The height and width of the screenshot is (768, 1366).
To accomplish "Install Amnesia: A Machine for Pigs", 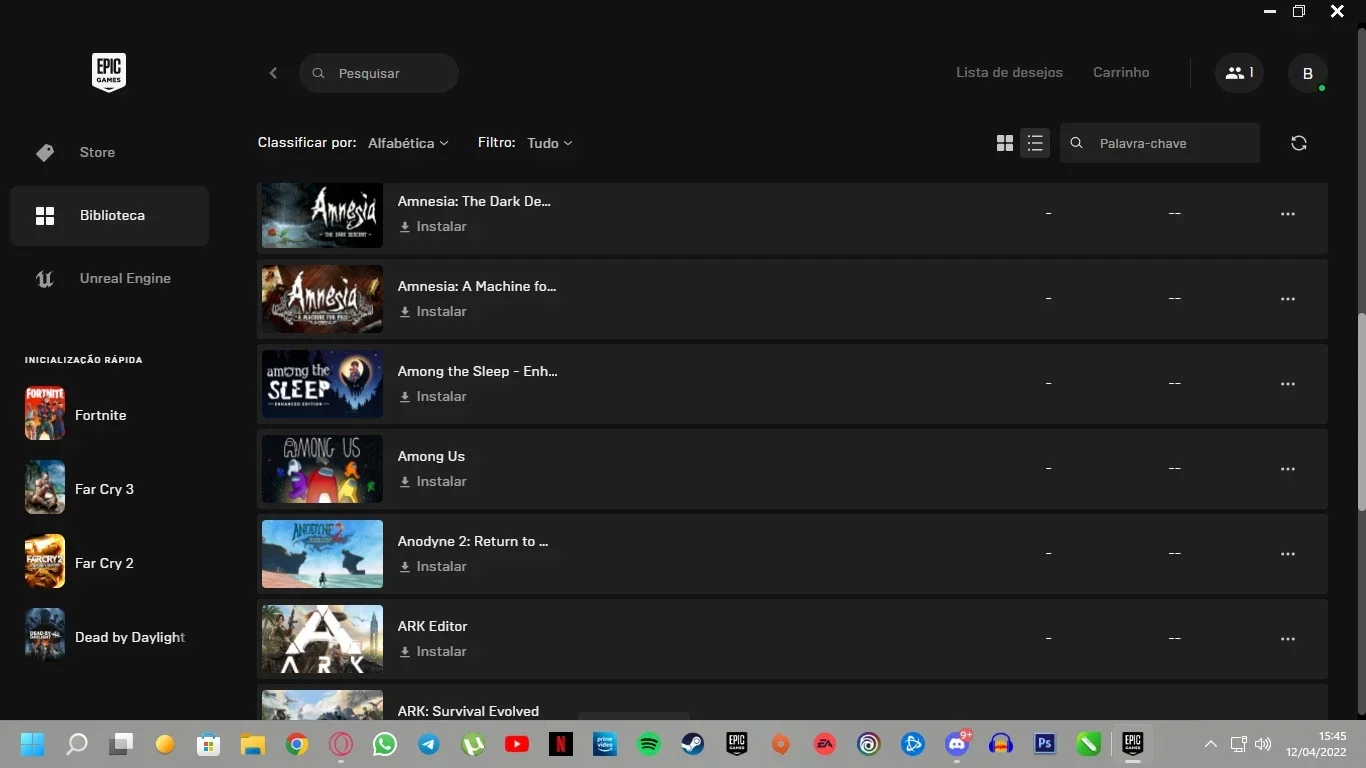I will coord(433,312).
